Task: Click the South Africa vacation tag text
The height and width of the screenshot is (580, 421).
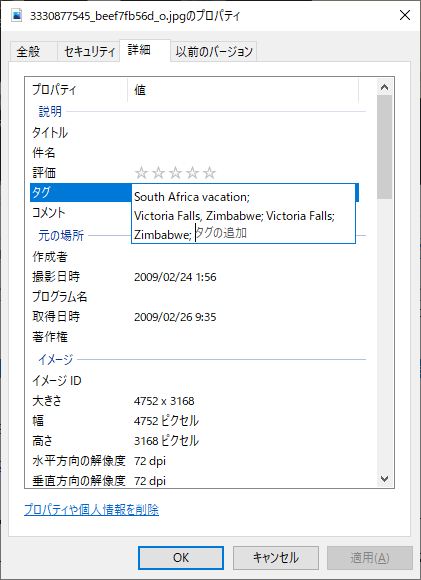Action: (x=192, y=197)
